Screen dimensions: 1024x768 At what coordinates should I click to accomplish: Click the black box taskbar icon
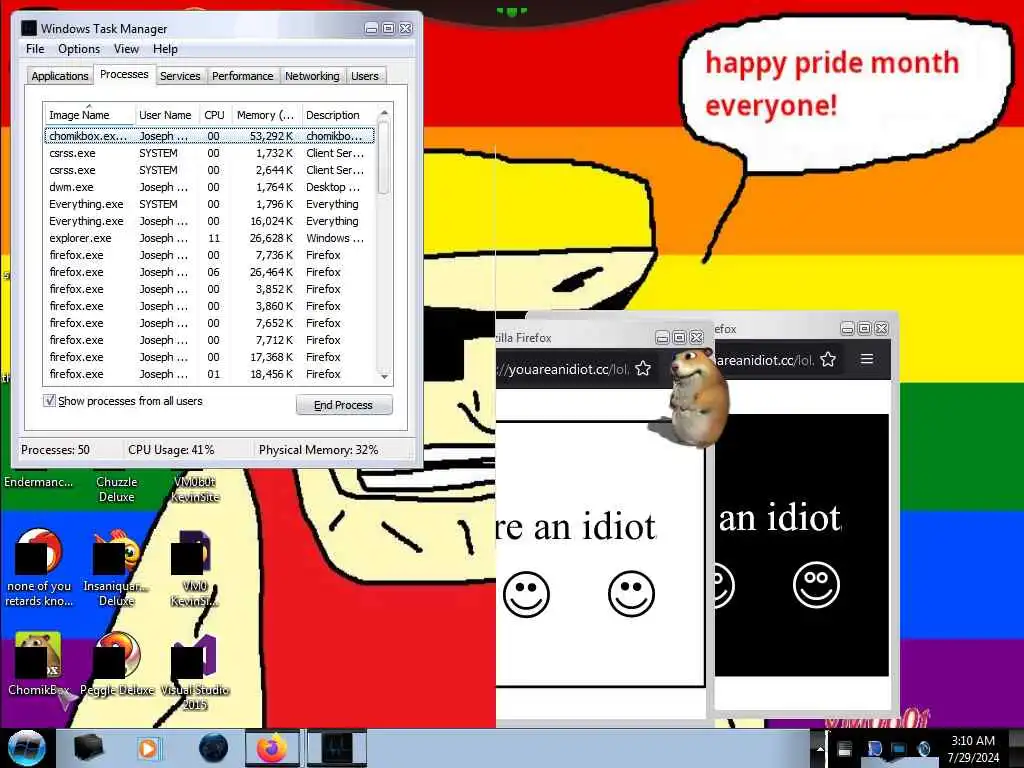click(x=88, y=748)
